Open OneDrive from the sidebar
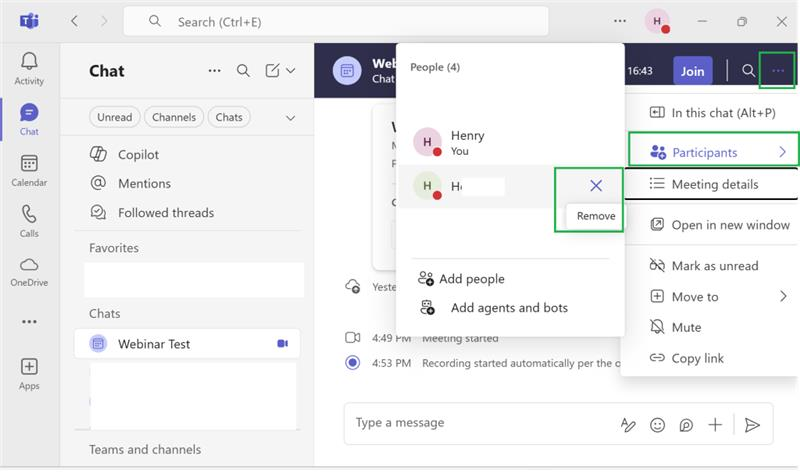800x473 pixels. point(29,271)
